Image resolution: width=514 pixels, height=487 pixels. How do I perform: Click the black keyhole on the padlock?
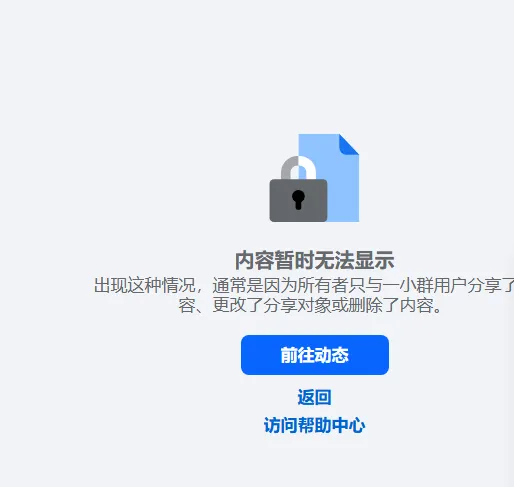(298, 200)
